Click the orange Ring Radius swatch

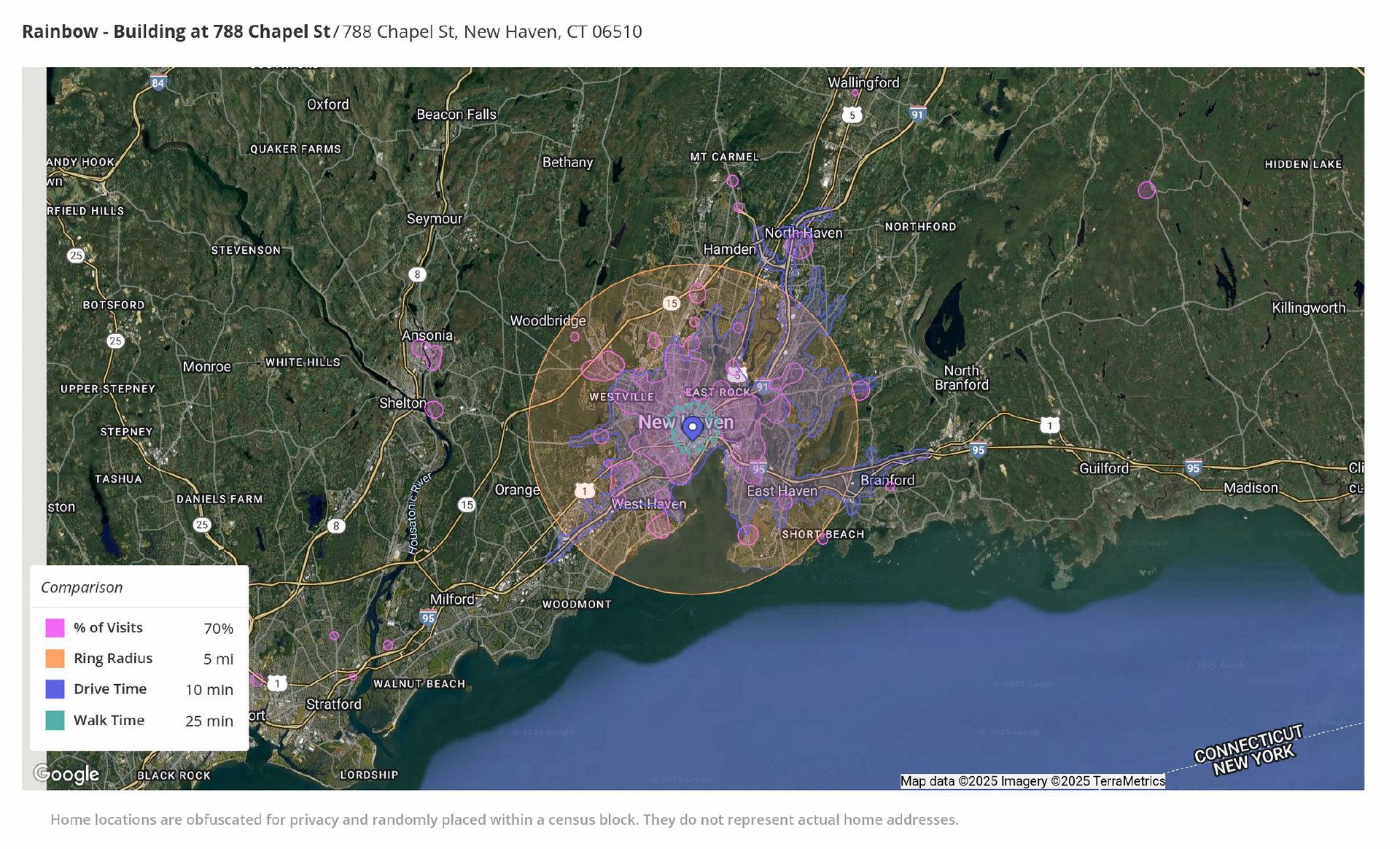tap(55, 659)
